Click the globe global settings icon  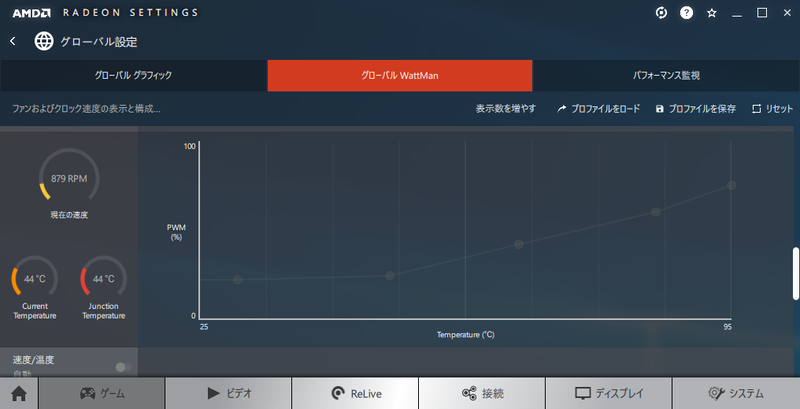tap(44, 41)
